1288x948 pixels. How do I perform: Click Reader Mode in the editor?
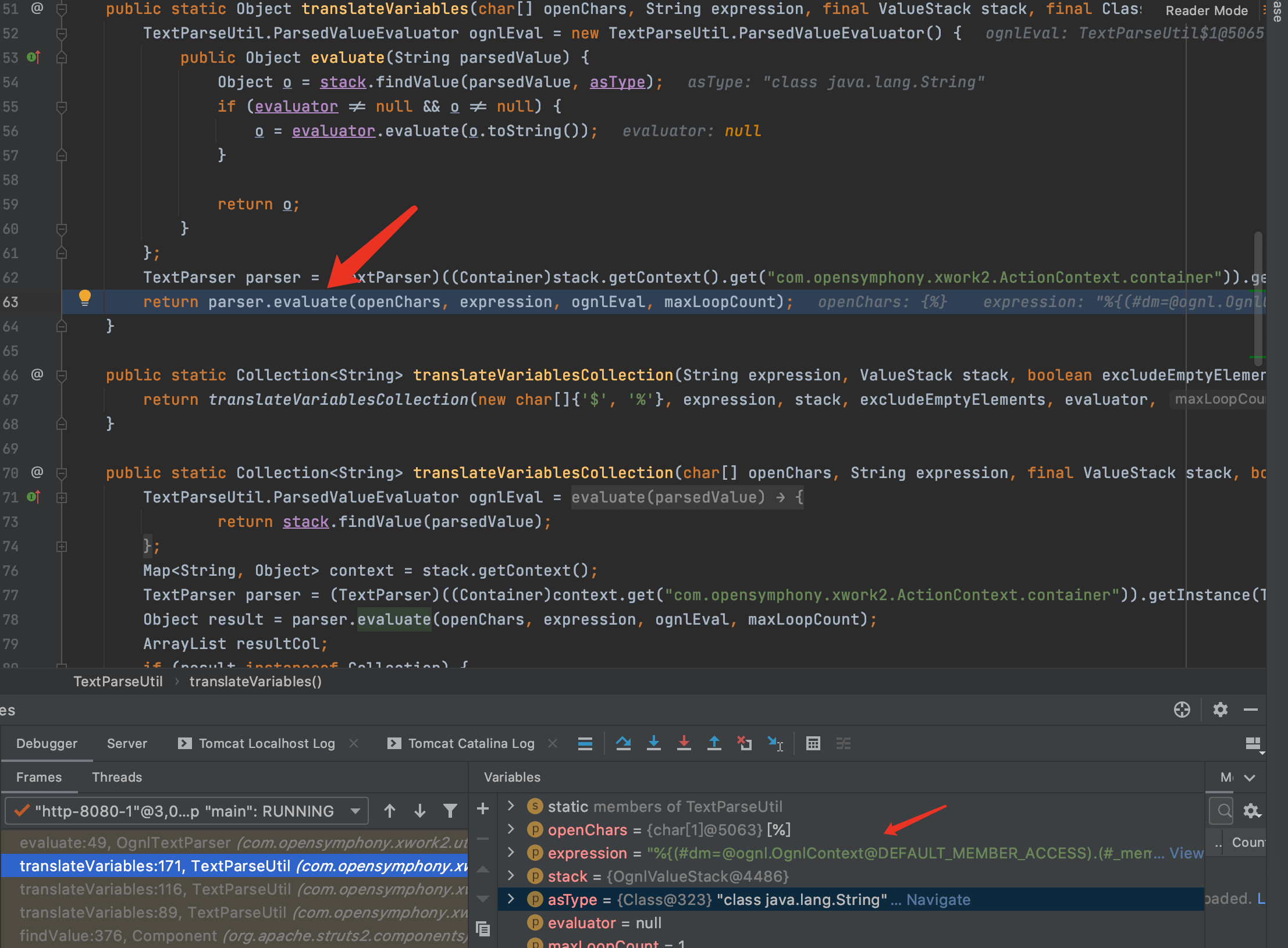pyautogui.click(x=1207, y=10)
